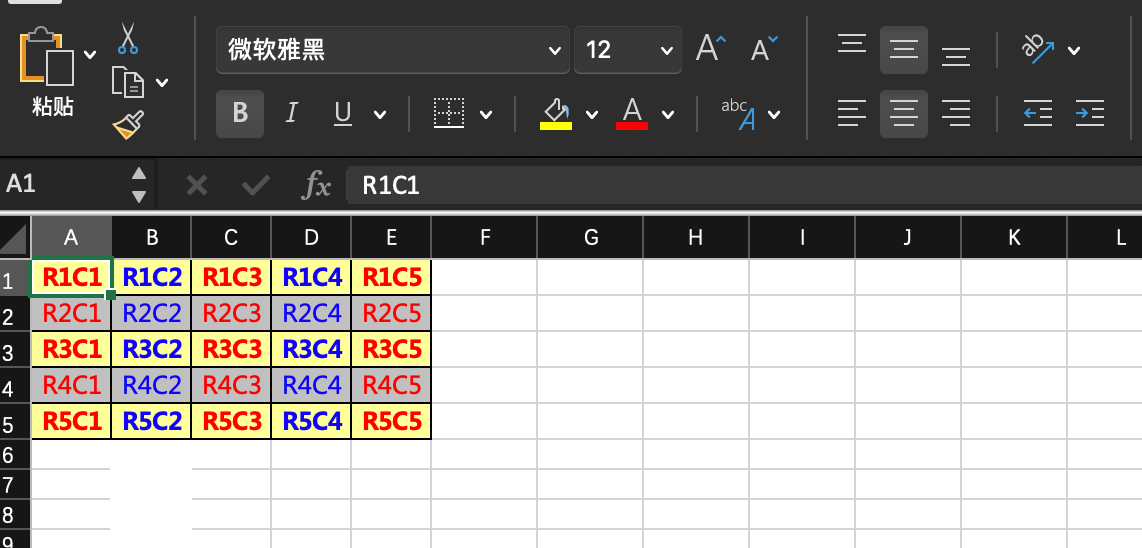The image size is (1142, 548).
Task: Toggle center horizontal alignment
Action: pos(904,114)
